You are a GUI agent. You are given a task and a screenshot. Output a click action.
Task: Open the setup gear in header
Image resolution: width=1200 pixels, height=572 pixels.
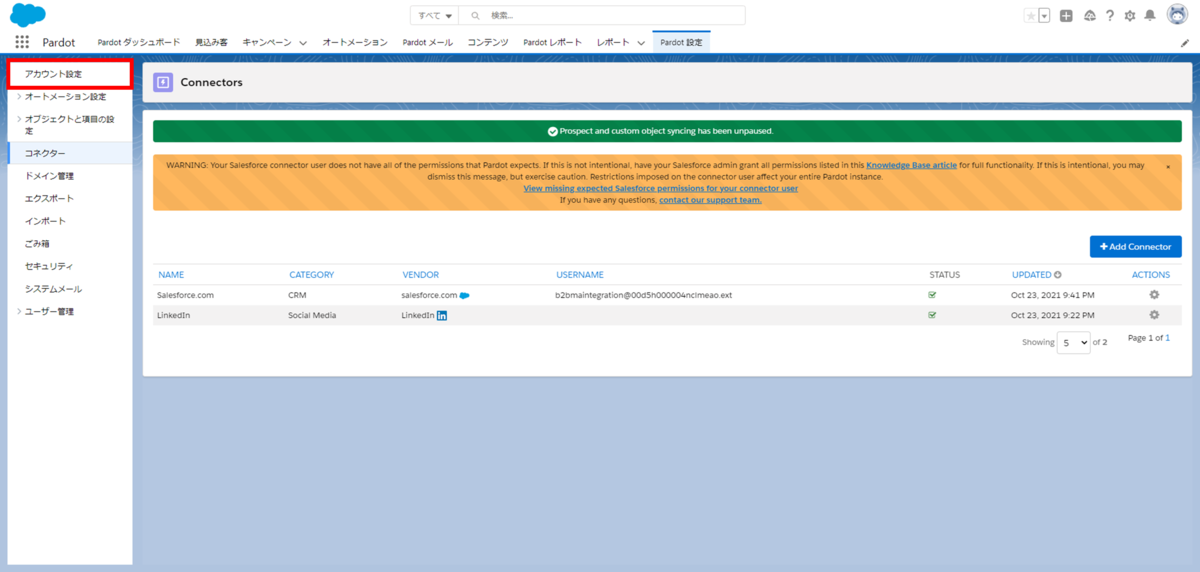tap(1130, 16)
